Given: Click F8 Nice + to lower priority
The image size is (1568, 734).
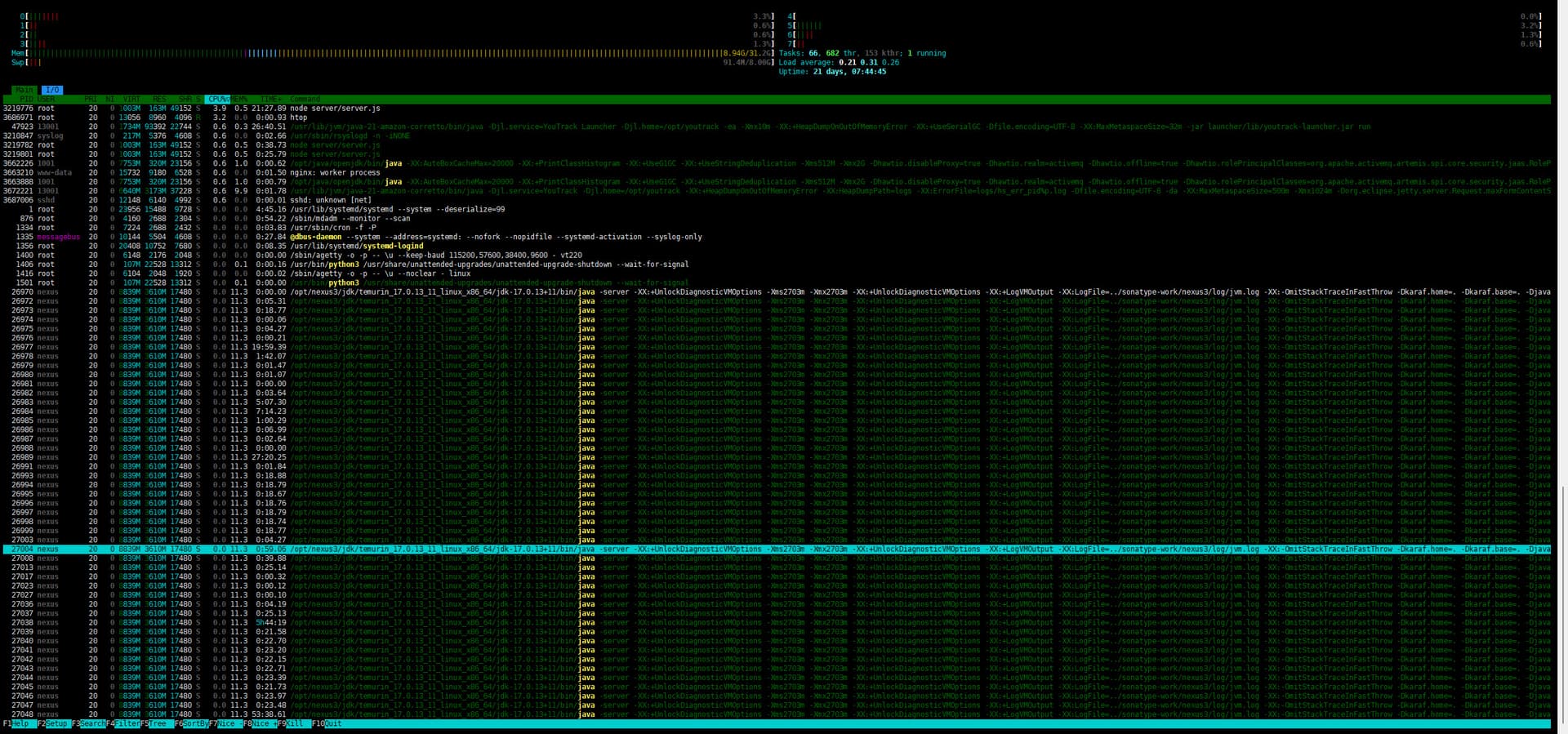Looking at the screenshot, I should coord(260,724).
